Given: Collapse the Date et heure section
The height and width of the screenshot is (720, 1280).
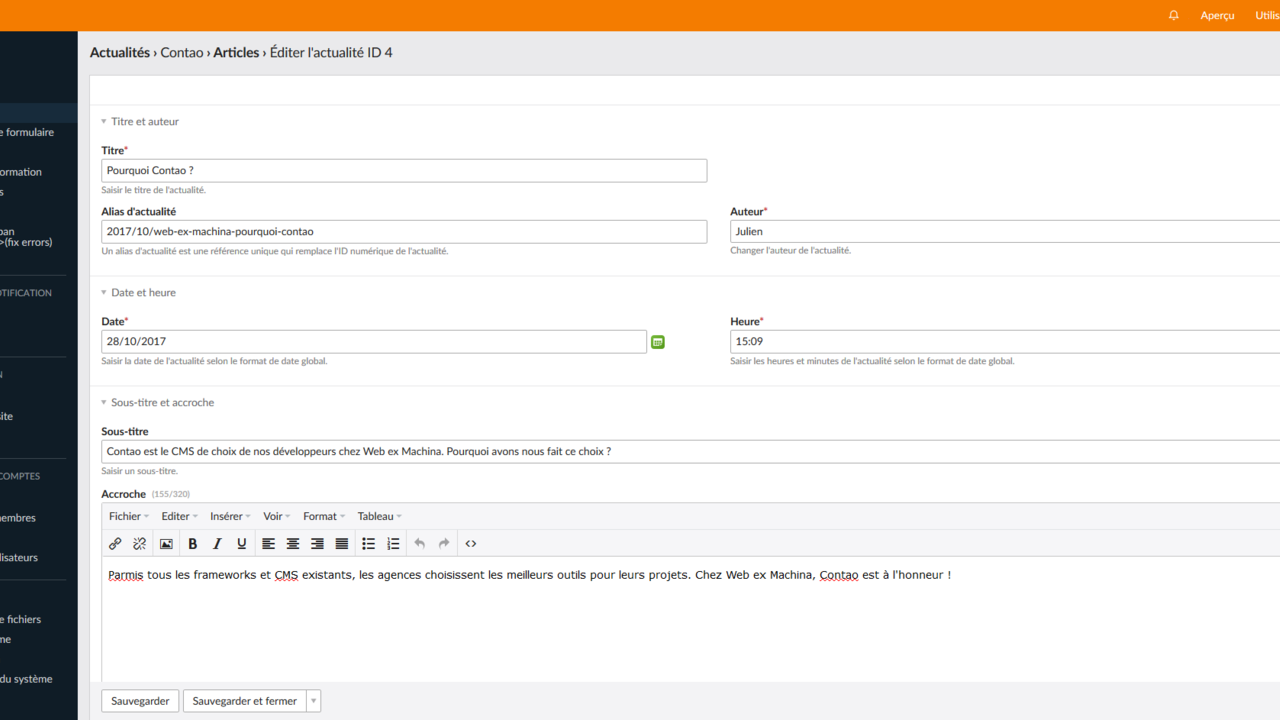Looking at the screenshot, I should (138, 293).
